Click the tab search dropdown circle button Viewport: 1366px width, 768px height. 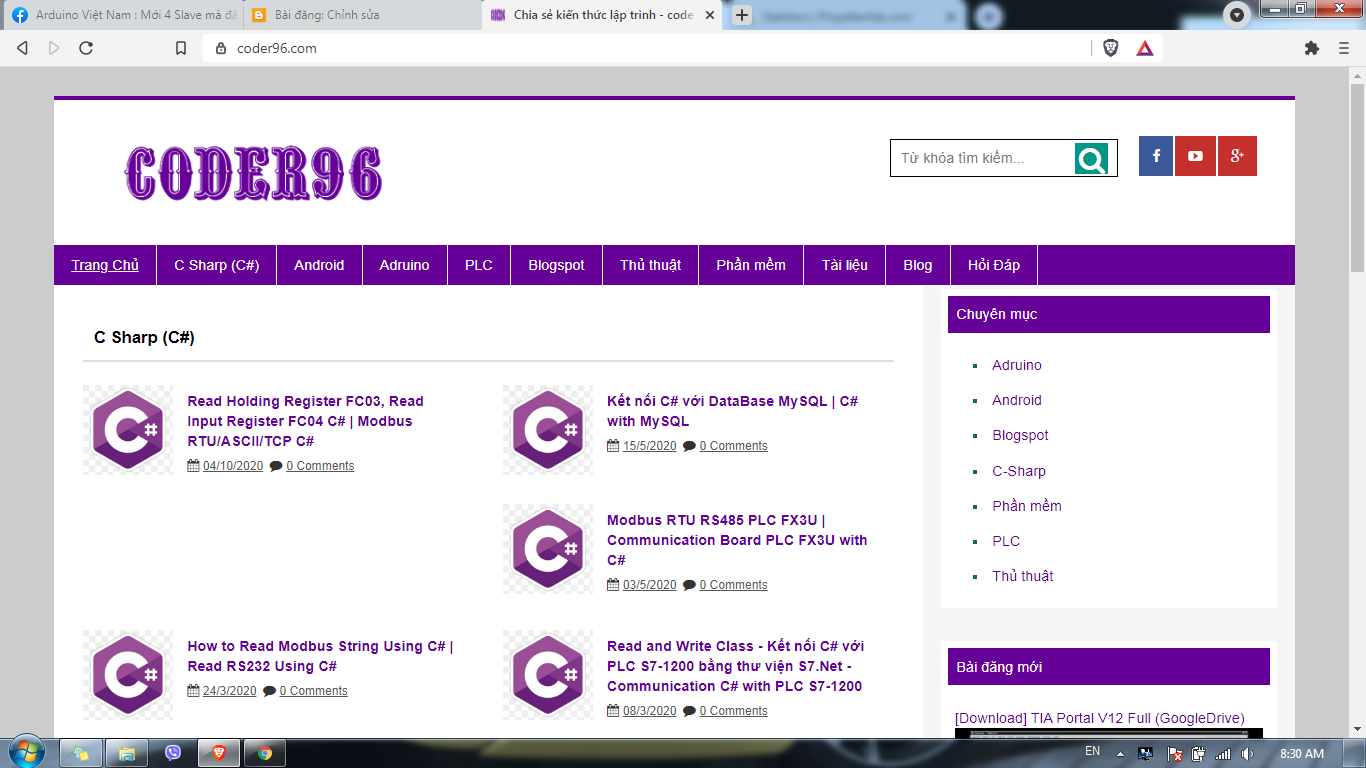point(1237,15)
